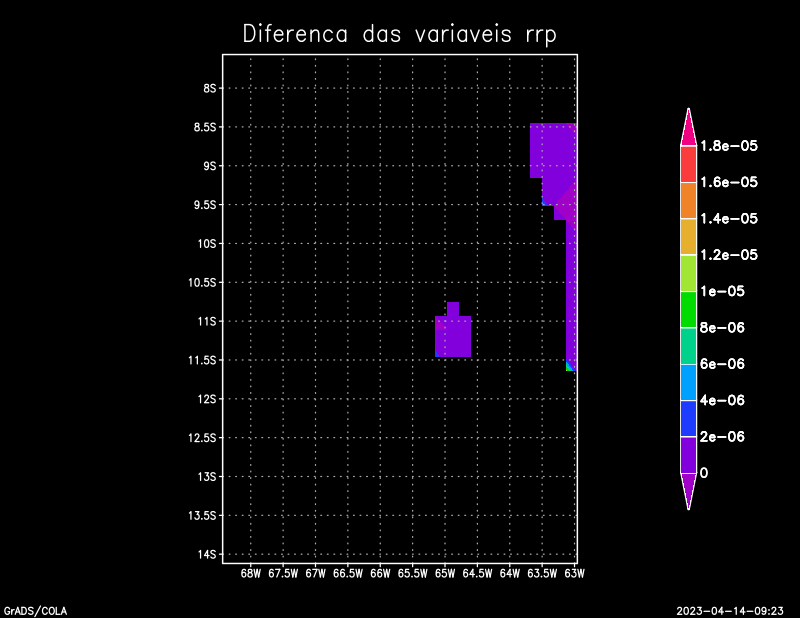Click the '68W' longitude axis label

coord(251,574)
